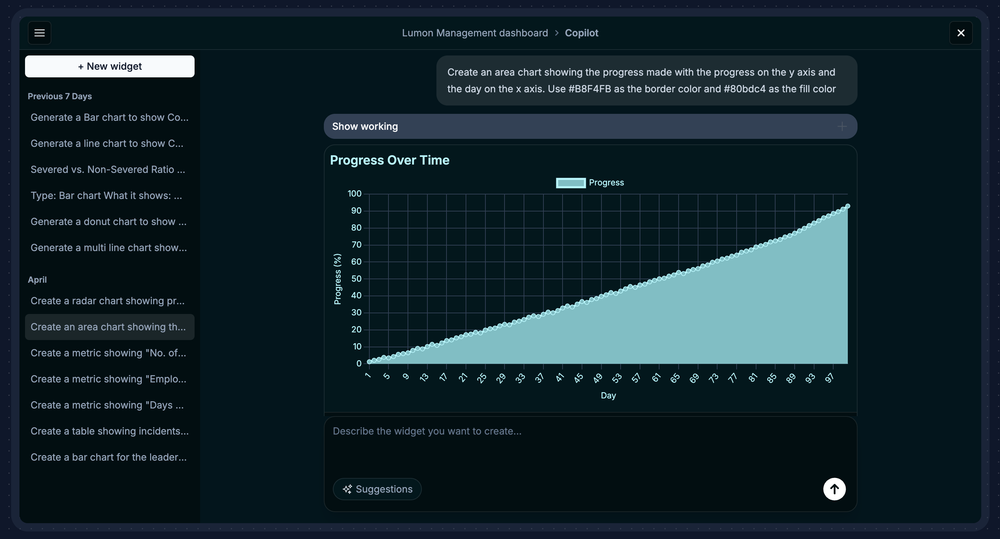Viewport: 1000px width, 539px height.
Task: Open 'Generate a Bar chart' history item
Action: pos(109,118)
